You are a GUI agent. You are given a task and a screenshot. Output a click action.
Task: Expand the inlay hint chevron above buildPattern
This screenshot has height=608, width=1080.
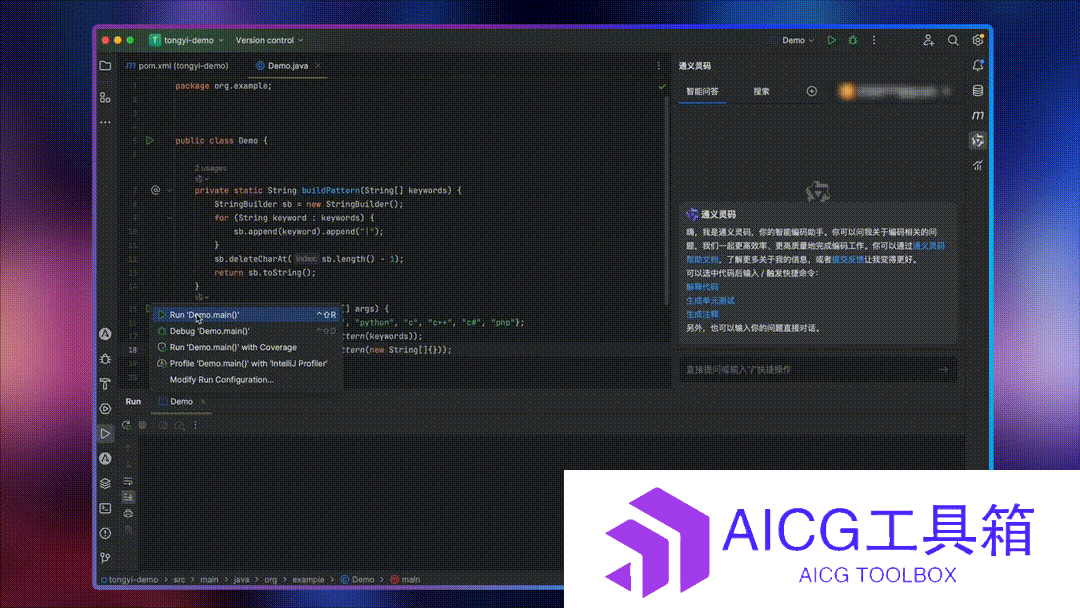coord(207,178)
